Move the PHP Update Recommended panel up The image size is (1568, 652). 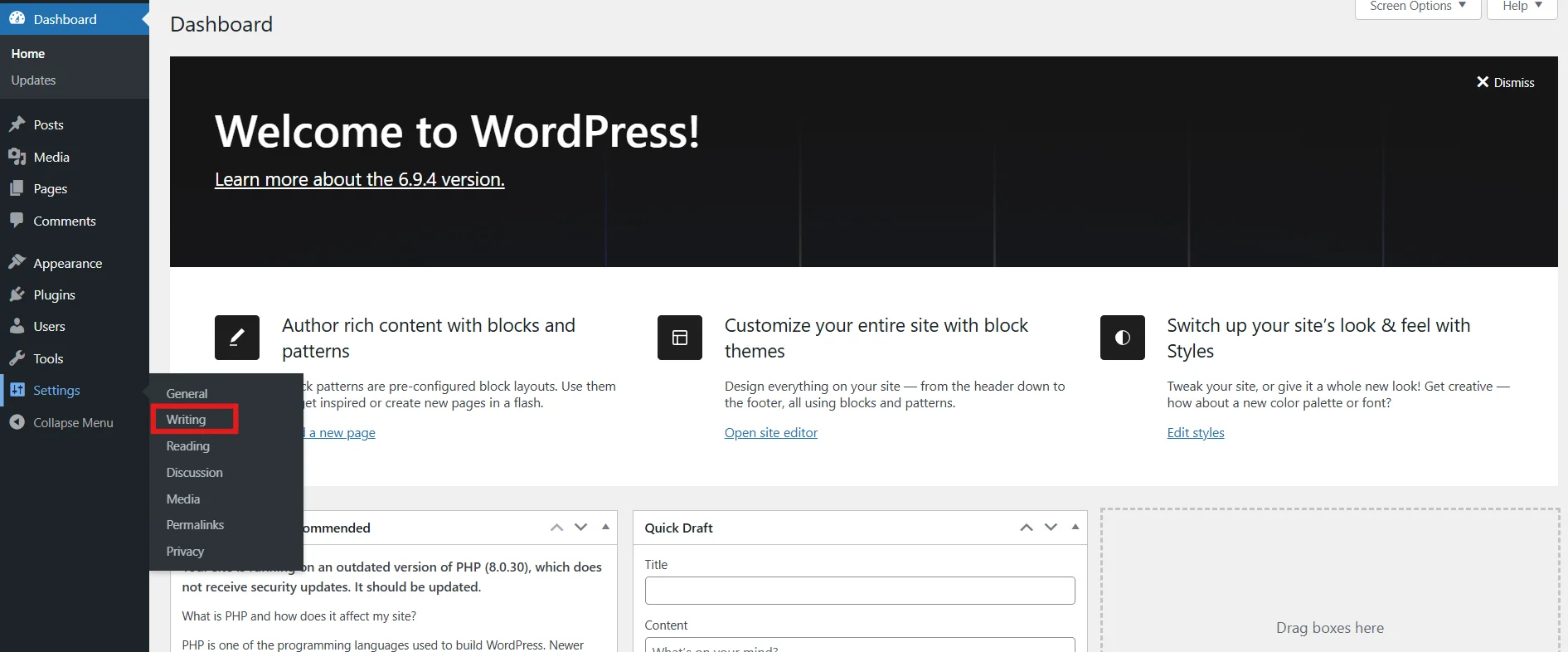tap(557, 528)
